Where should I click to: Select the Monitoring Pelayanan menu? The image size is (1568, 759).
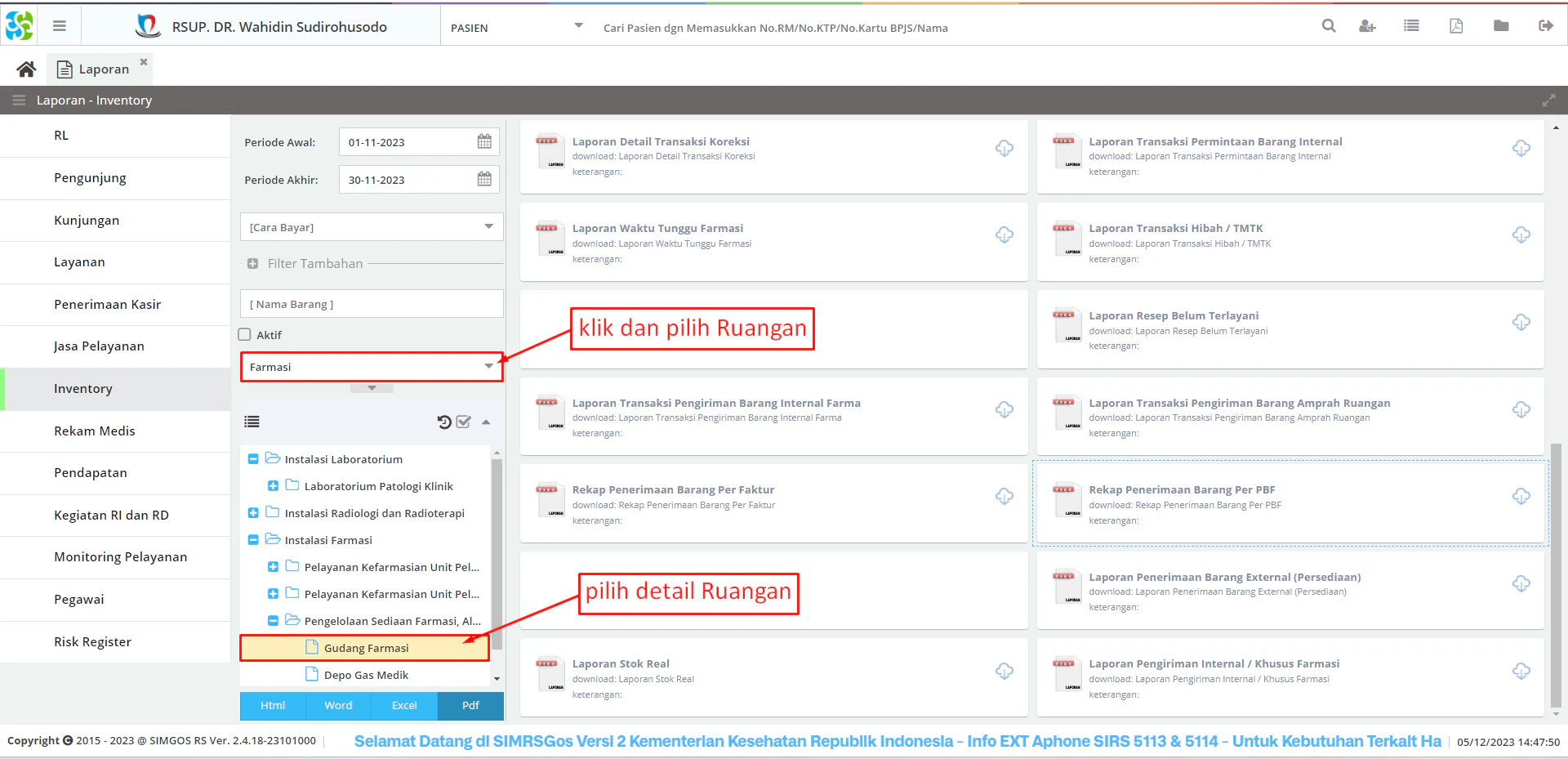[x=115, y=557]
